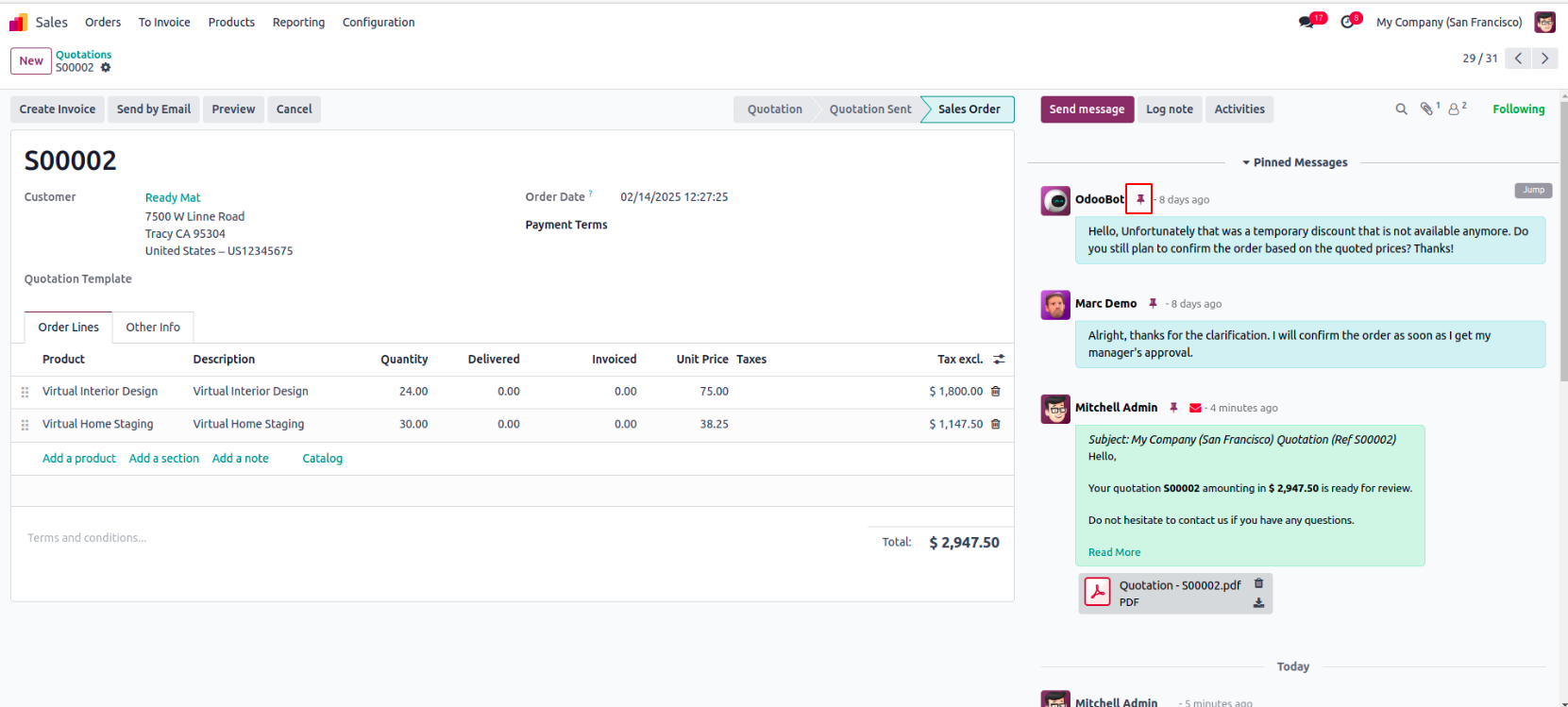This screenshot has height=707, width=1568.
Task: Expand the Reporting menu
Action: pyautogui.click(x=298, y=22)
